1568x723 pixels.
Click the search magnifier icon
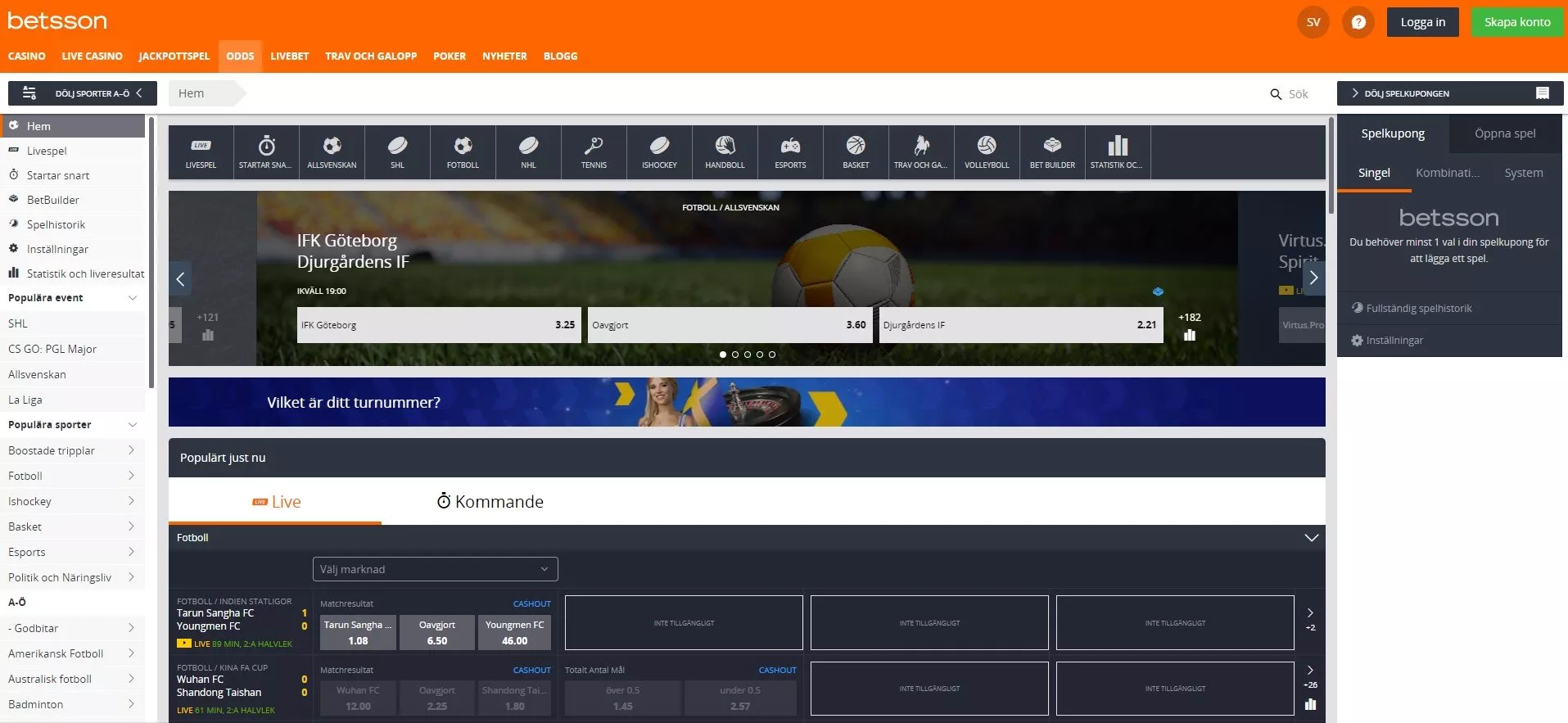coord(1276,94)
